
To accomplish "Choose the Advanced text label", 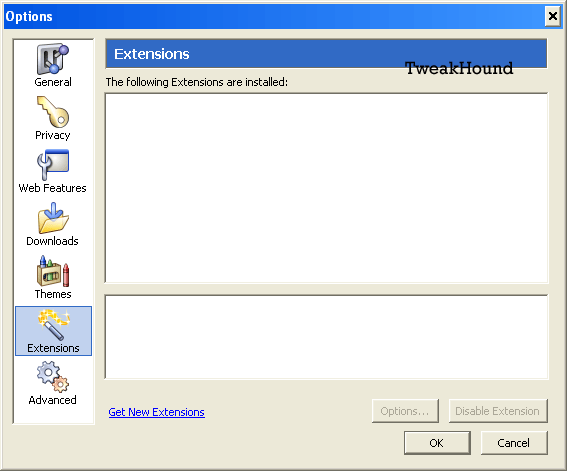I will [52, 400].
